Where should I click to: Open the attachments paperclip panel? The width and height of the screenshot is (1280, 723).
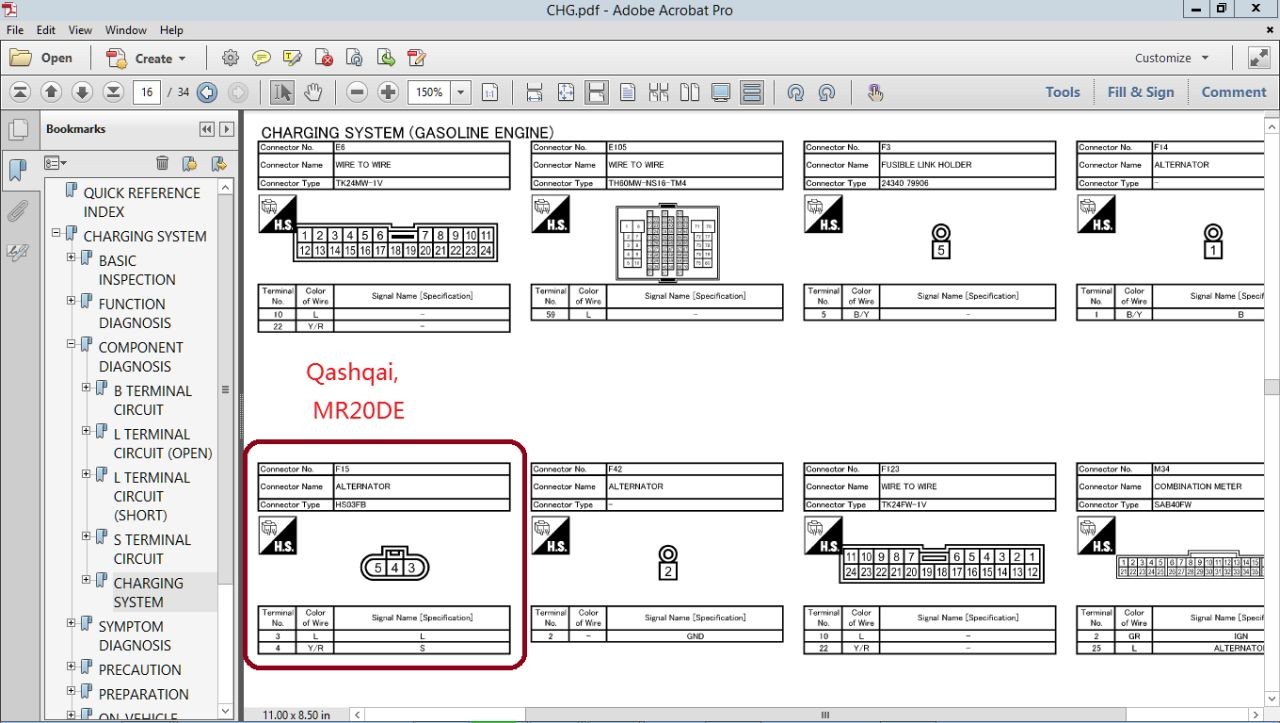(17, 211)
